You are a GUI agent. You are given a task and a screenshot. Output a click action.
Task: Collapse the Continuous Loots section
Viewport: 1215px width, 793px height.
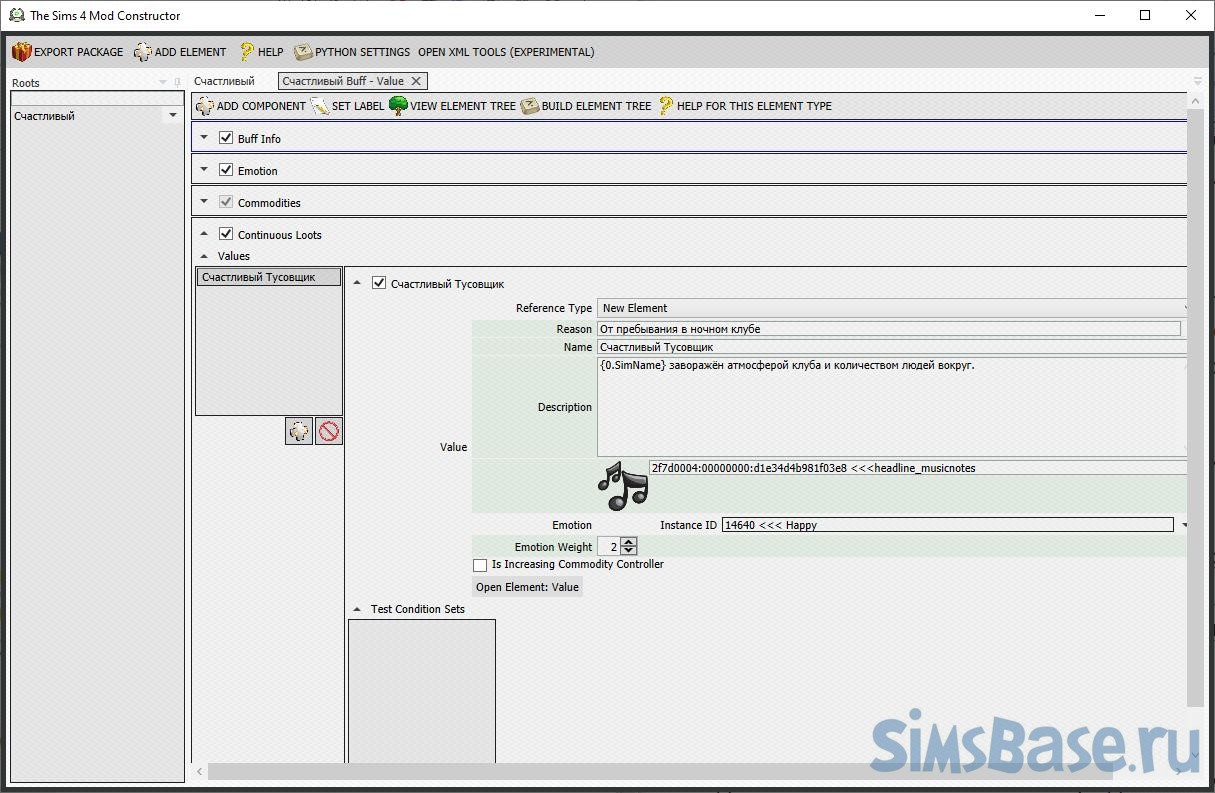pyautogui.click(x=204, y=234)
